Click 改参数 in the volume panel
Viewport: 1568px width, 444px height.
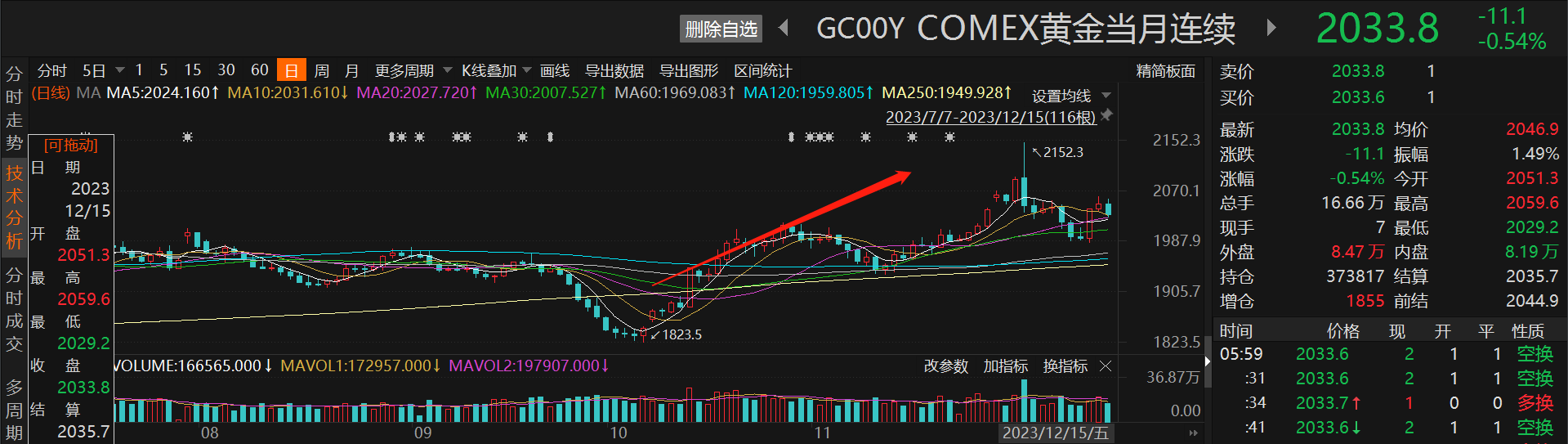pyautogui.click(x=946, y=366)
